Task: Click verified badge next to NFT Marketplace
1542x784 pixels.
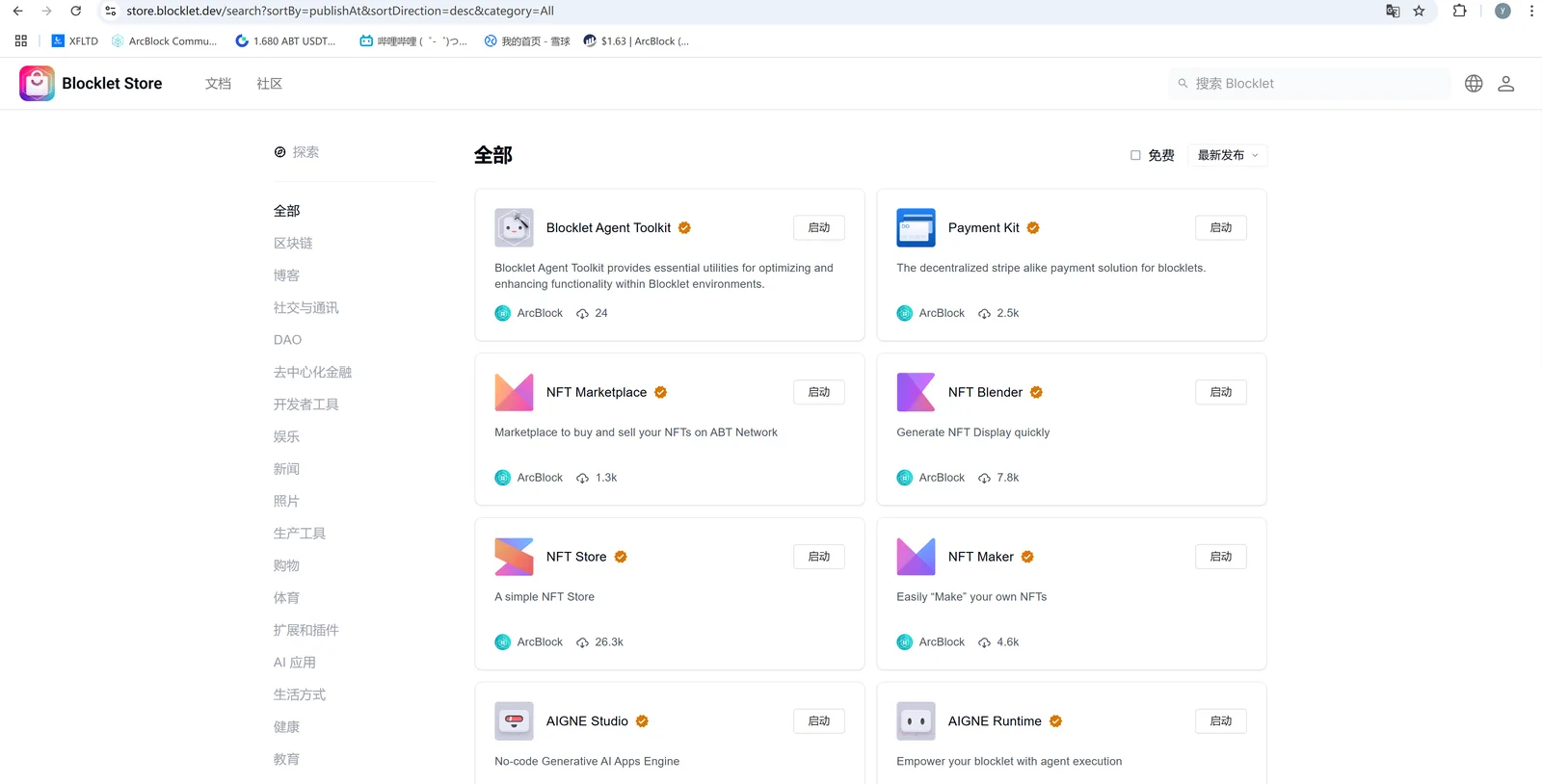Action: [661, 392]
